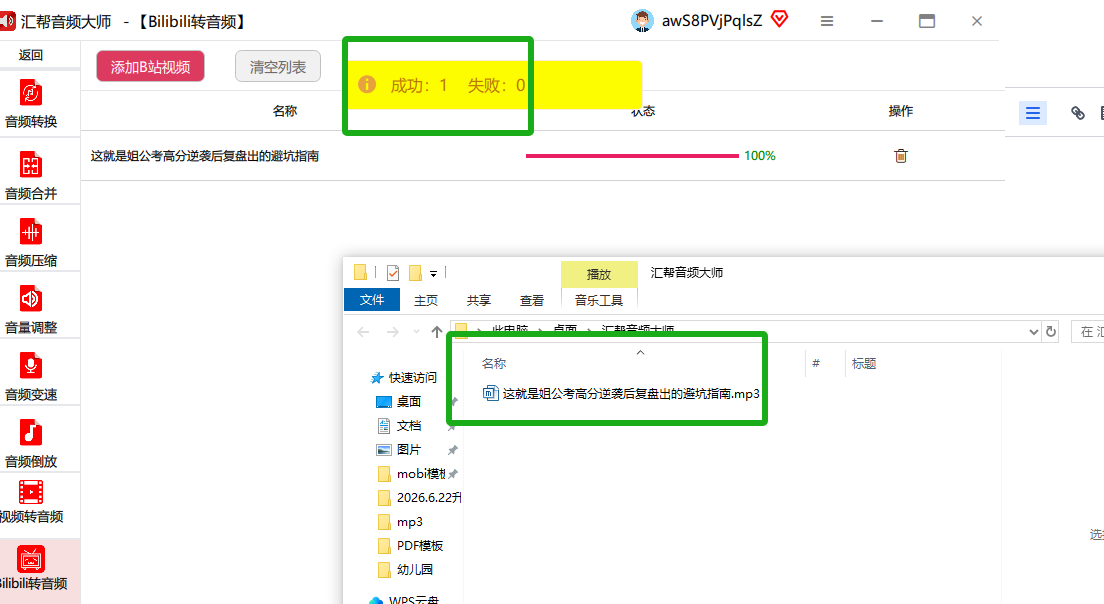This screenshot has width=1104, height=604.
Task: Click the 汇帮音频大师 app logo icon
Action: 7,21
